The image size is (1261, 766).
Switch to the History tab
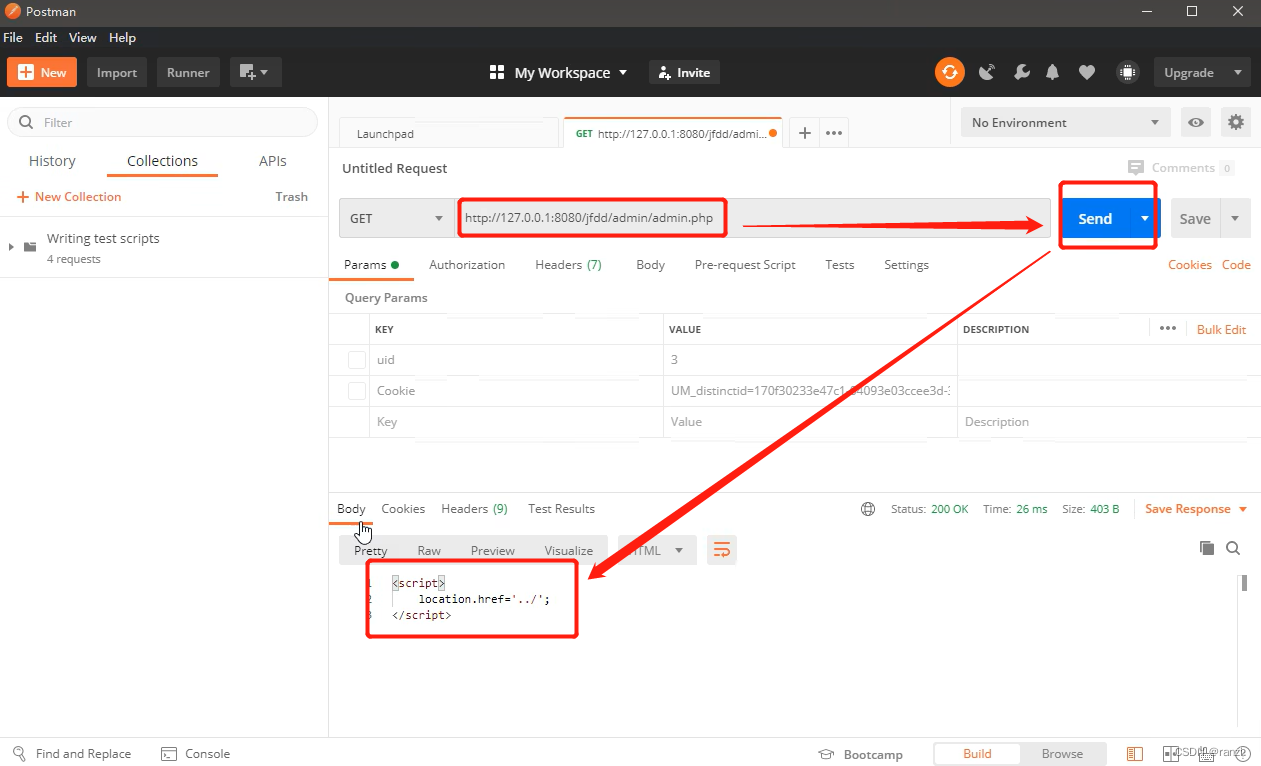point(52,161)
